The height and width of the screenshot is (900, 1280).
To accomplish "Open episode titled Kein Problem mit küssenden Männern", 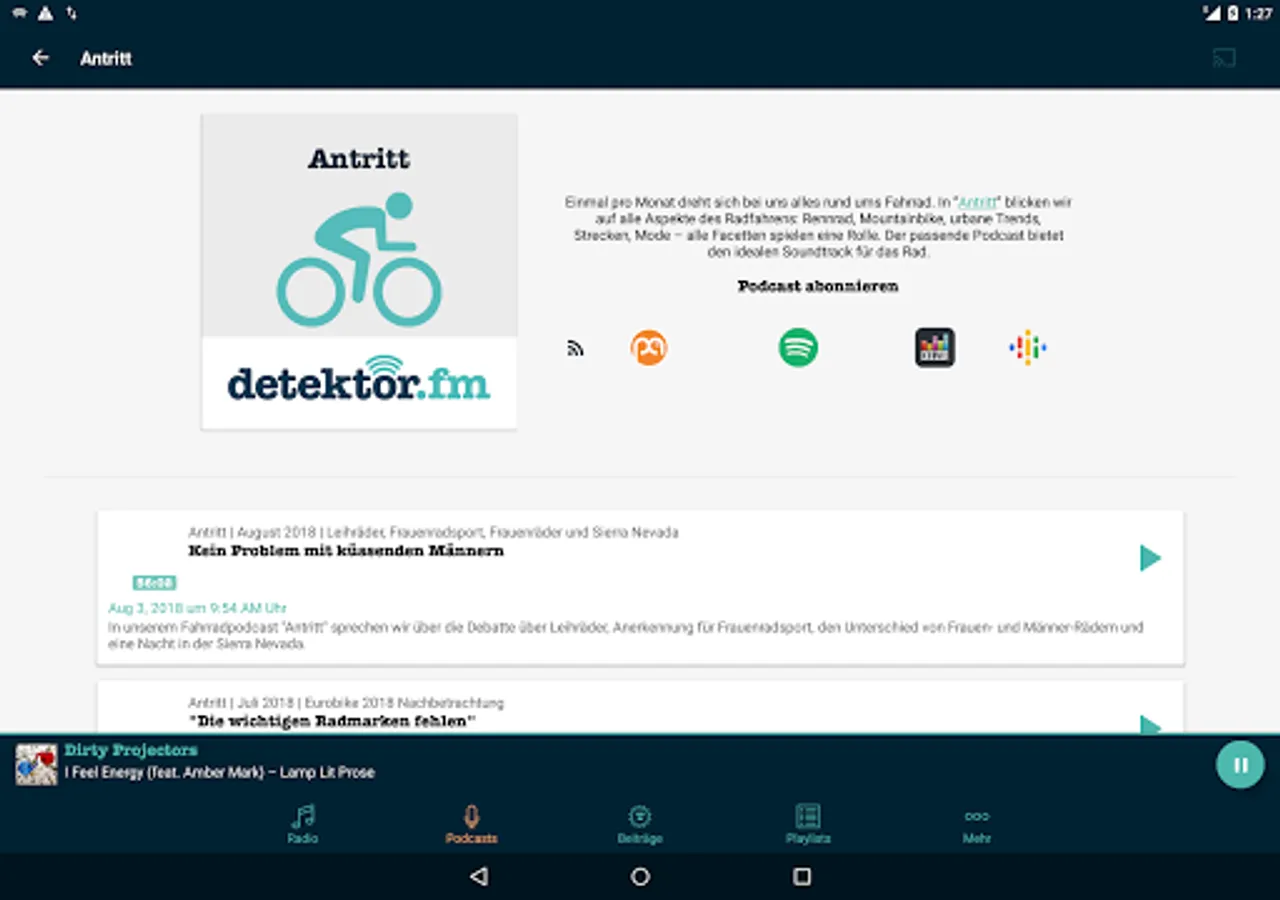I will coord(346,551).
